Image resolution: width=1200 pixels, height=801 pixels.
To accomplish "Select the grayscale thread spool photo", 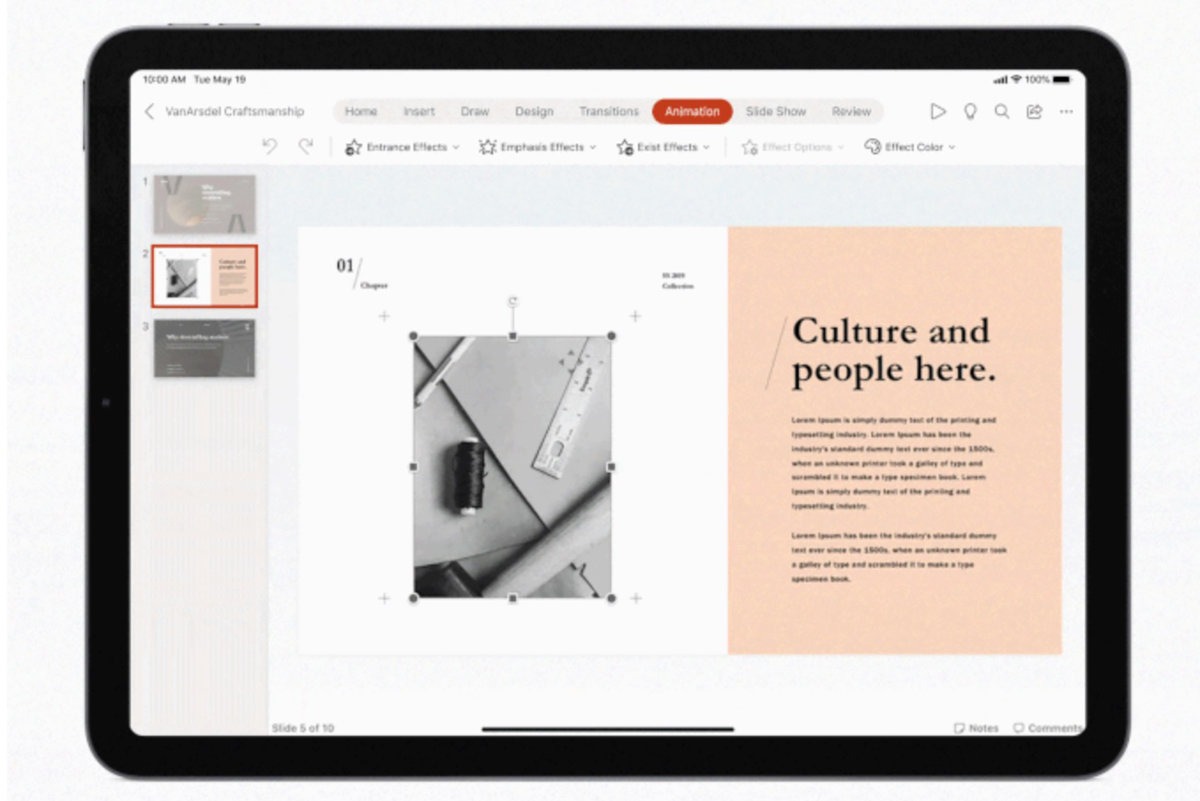I will 513,467.
